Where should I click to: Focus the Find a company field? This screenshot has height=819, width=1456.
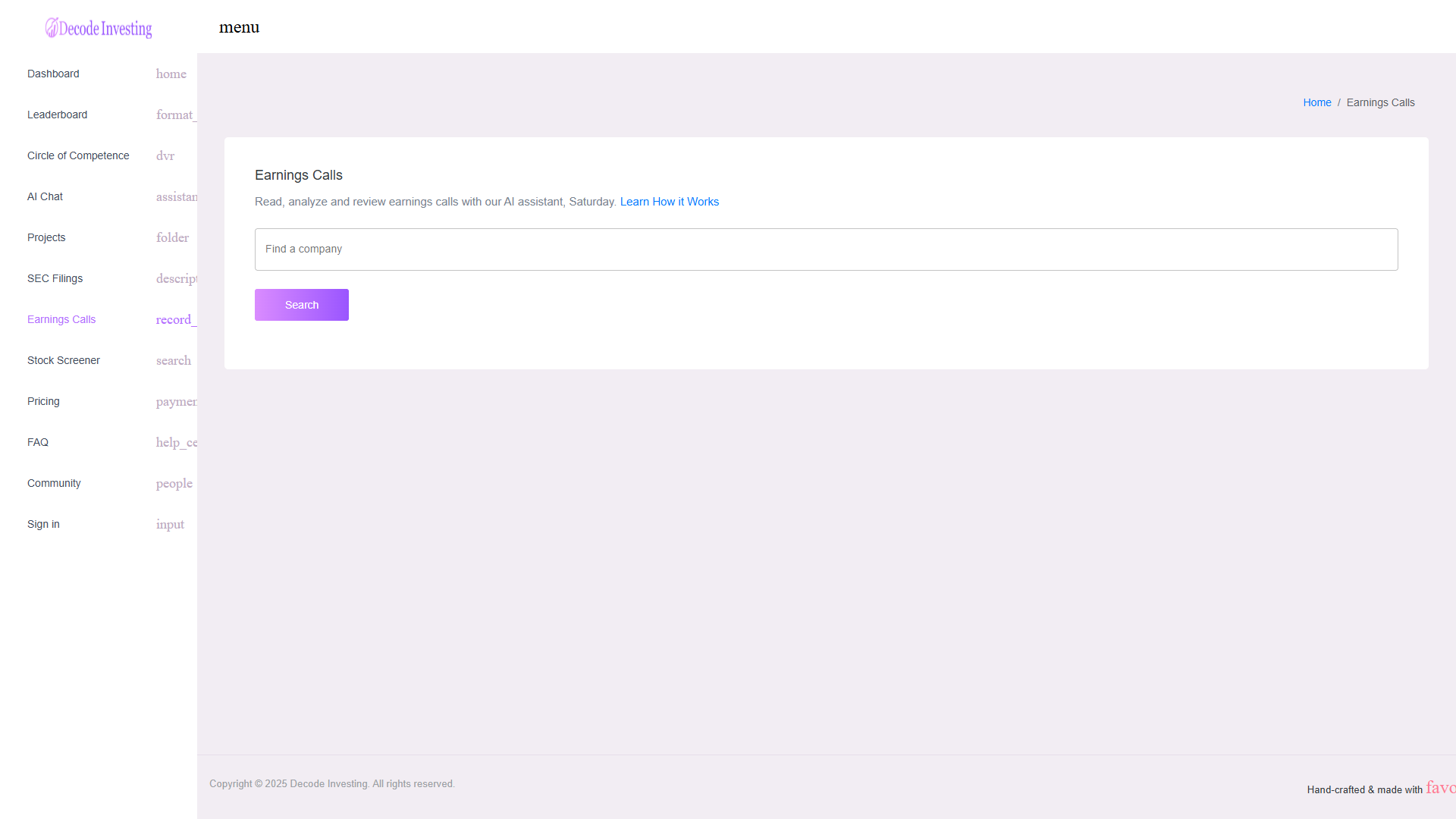pos(827,249)
